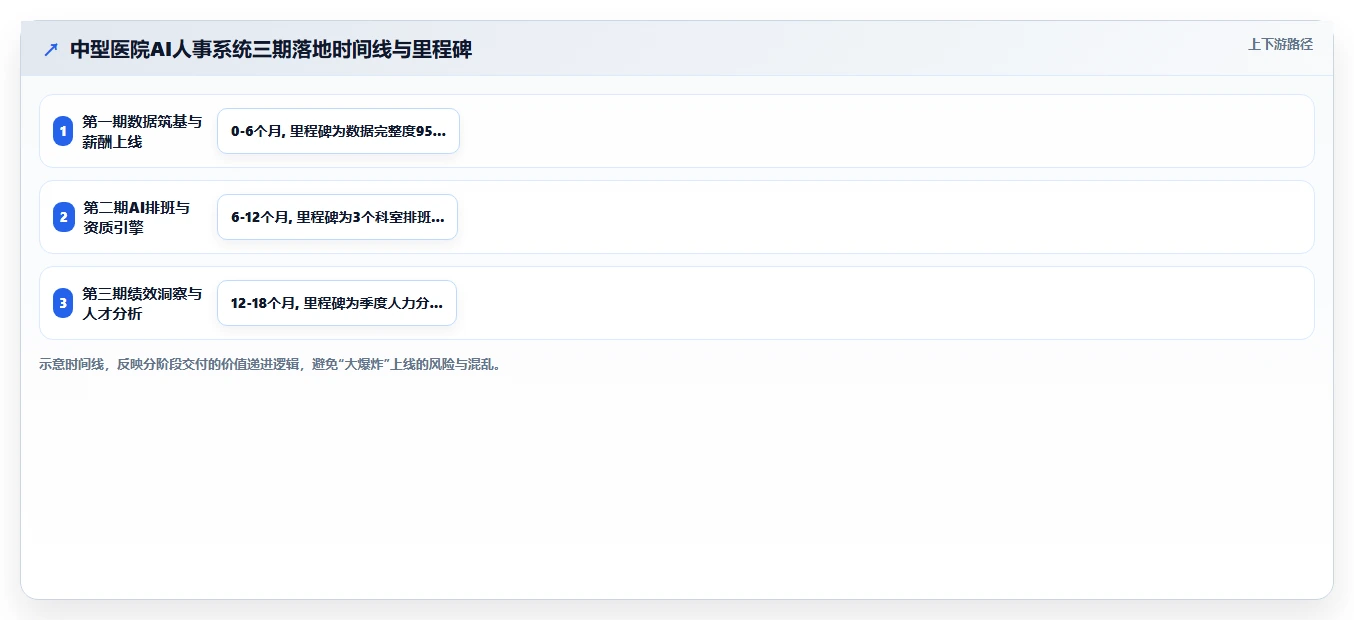
Task: Select the title 中型医院AI人事系统三期落地时间线与里程碑
Action: [271, 50]
